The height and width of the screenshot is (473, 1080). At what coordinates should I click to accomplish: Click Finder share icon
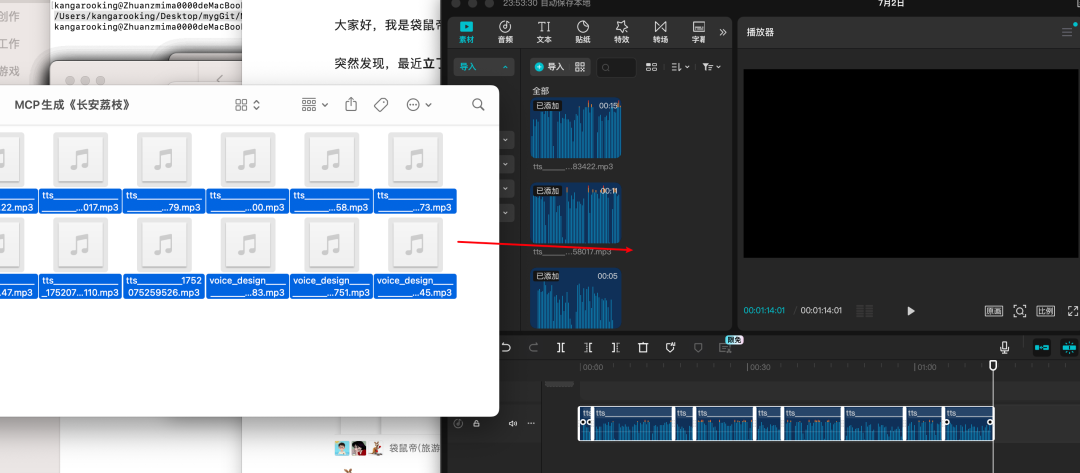pos(351,105)
